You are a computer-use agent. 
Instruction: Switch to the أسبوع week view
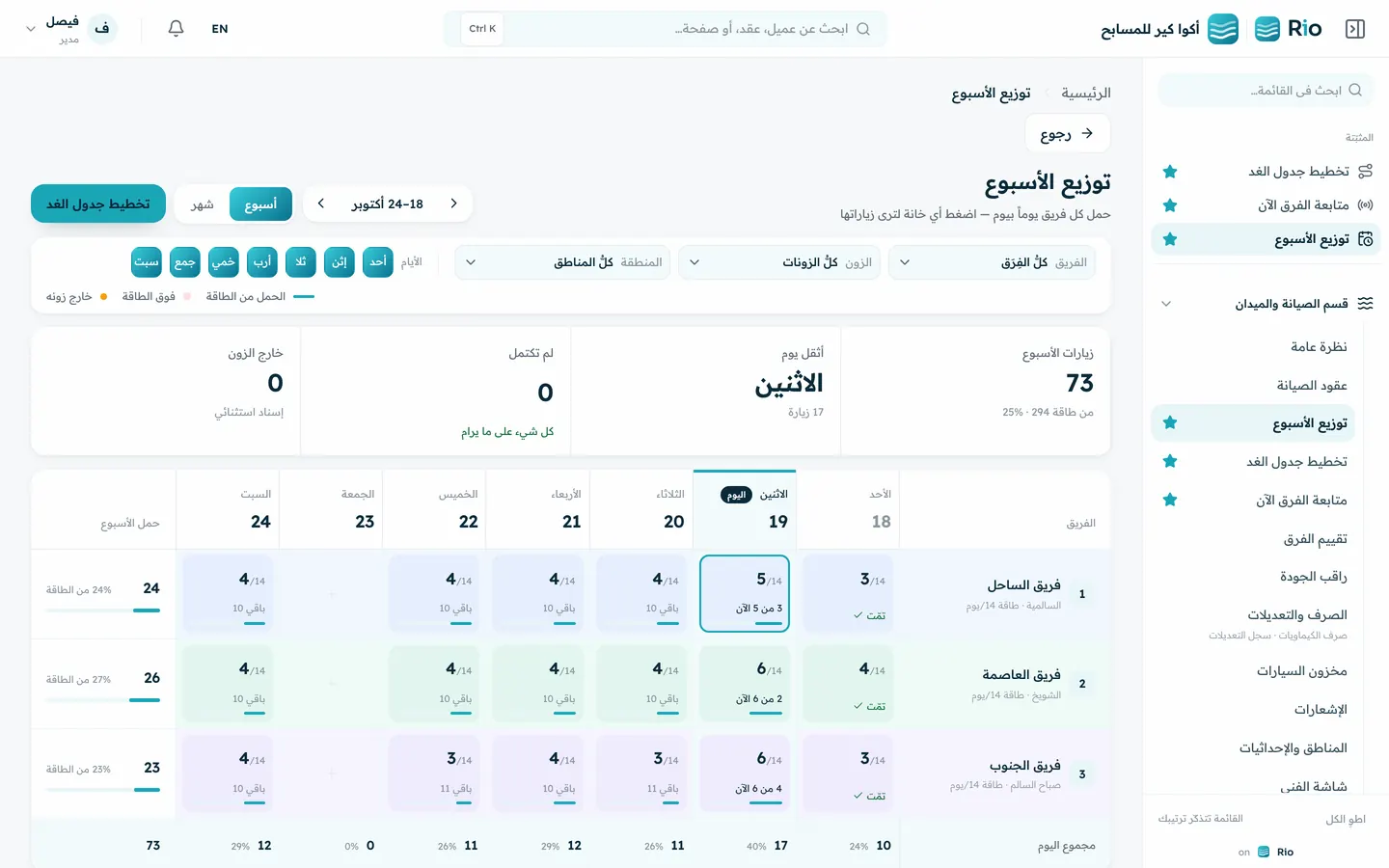260,203
